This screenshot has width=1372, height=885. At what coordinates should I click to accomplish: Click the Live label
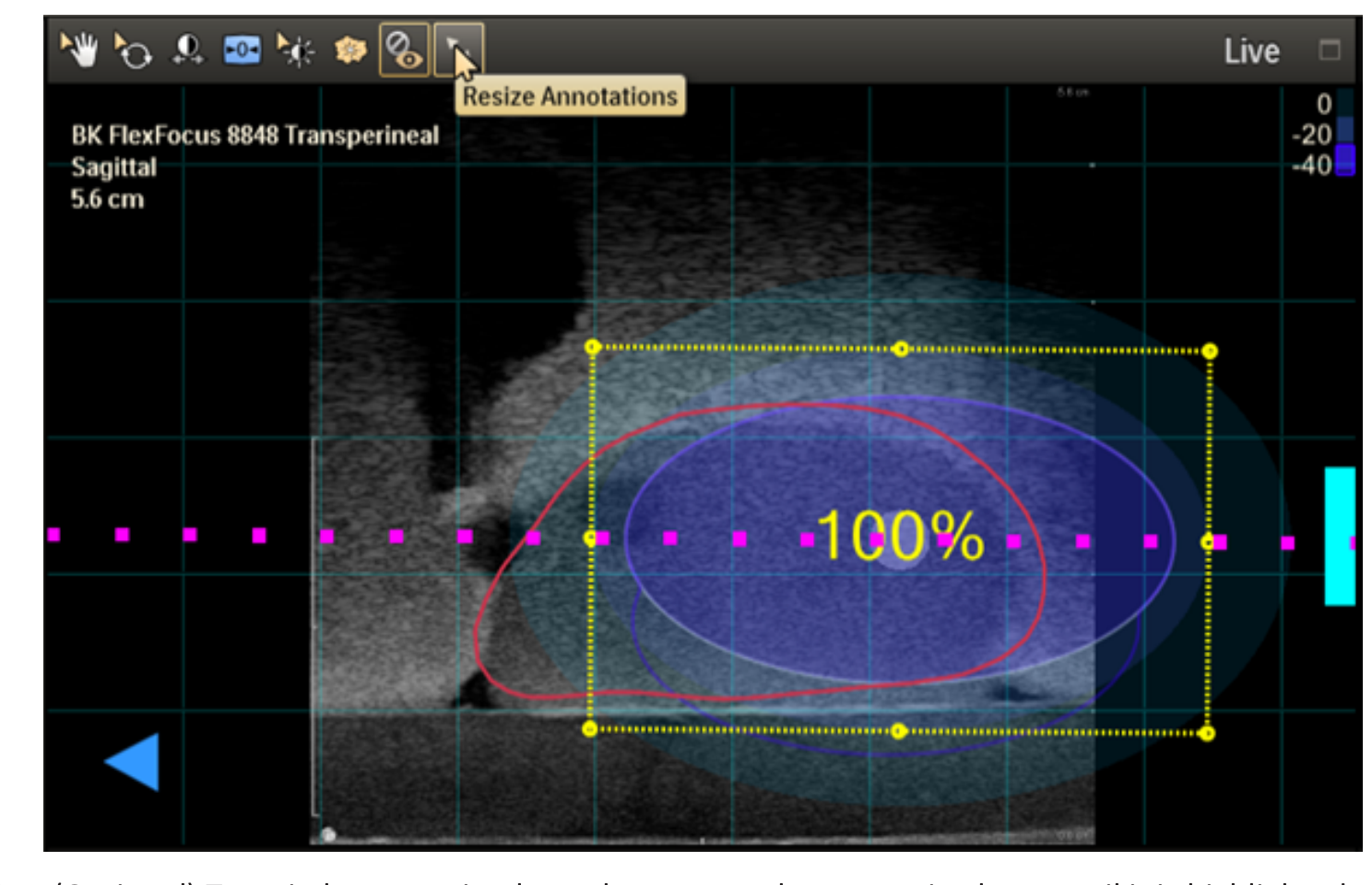(x=1251, y=51)
